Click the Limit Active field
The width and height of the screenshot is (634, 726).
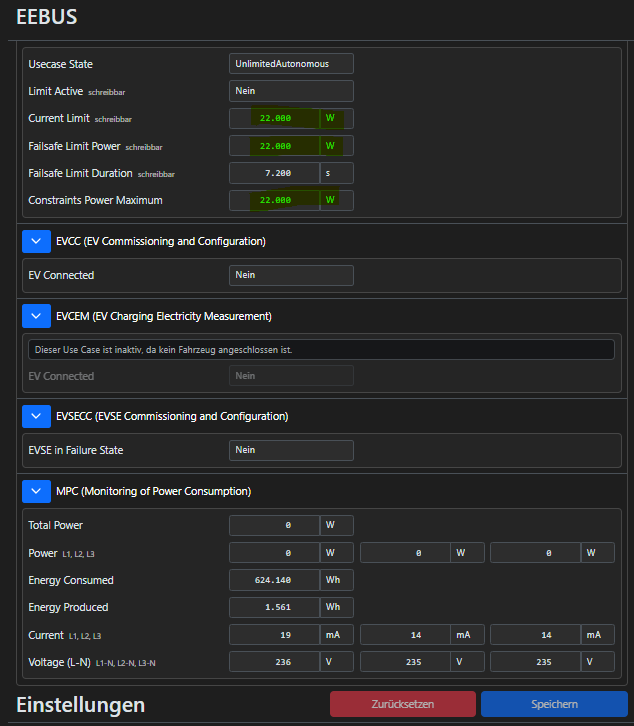(x=291, y=91)
